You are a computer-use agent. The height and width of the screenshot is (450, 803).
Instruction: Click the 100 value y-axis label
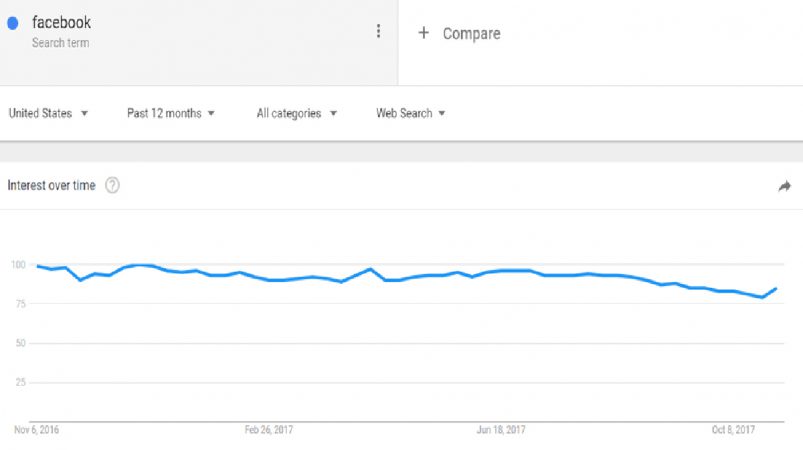point(18,265)
